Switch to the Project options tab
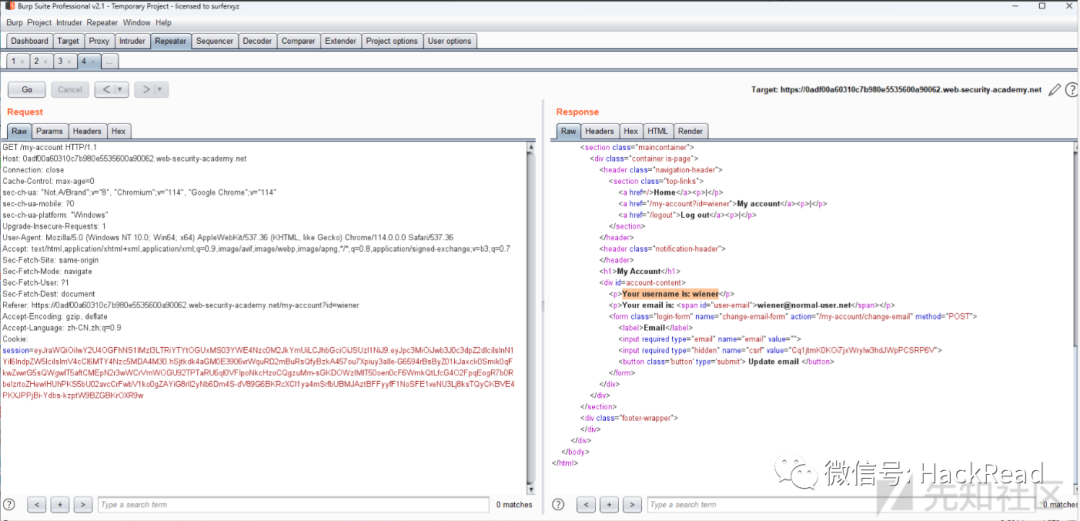The width and height of the screenshot is (1080, 521). (x=391, y=41)
